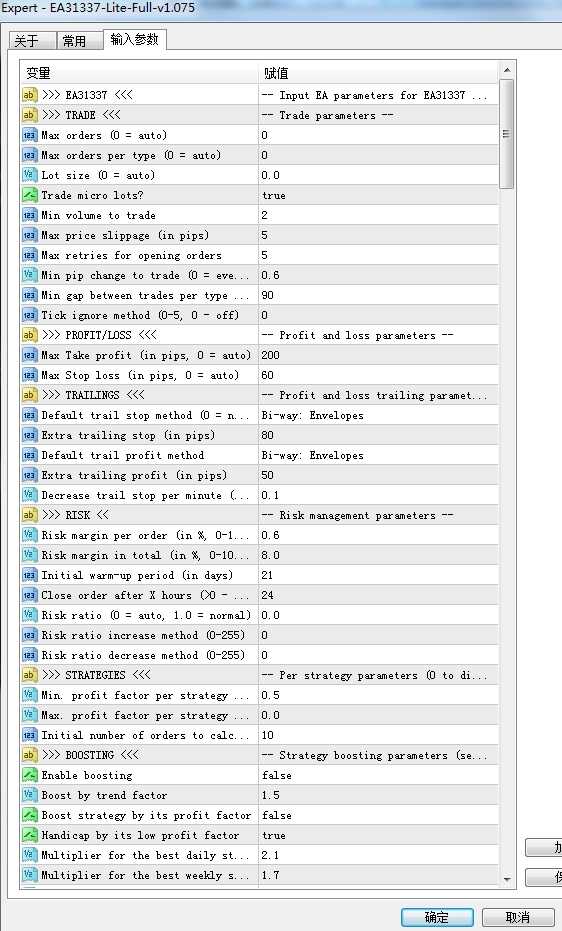Click the string icon beside EA31337 header row
This screenshot has height=931, width=562.
pos(29,95)
